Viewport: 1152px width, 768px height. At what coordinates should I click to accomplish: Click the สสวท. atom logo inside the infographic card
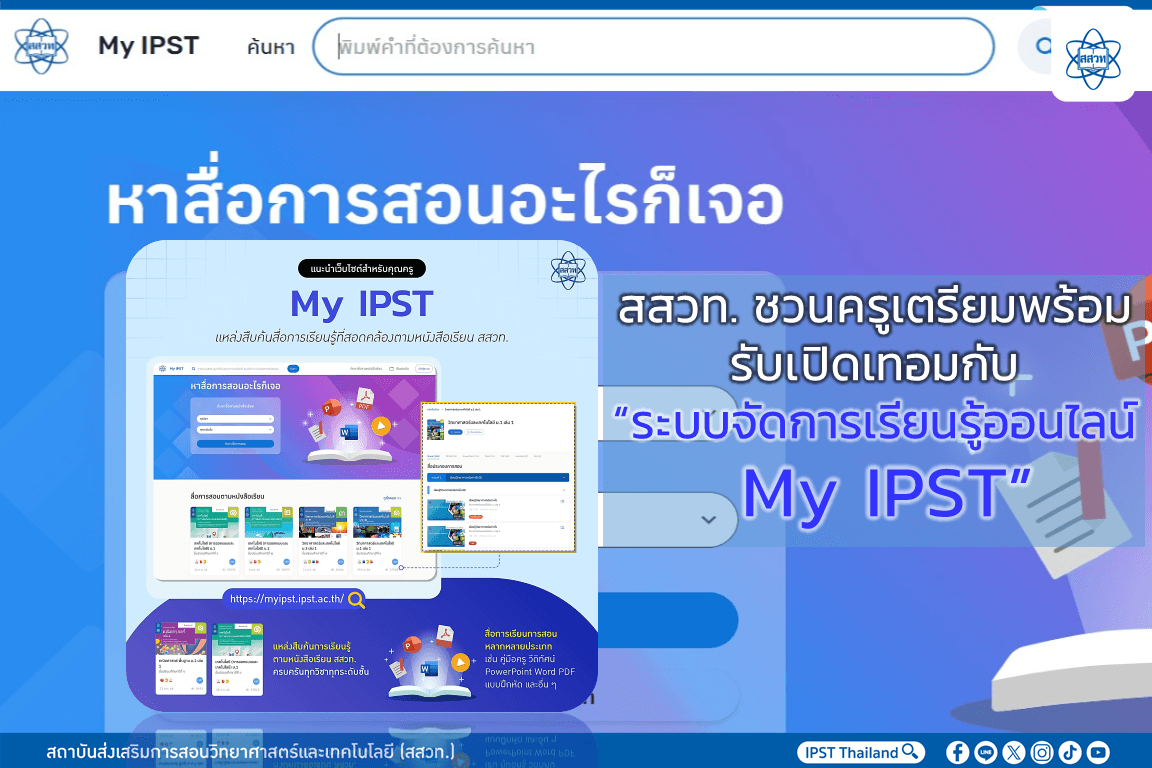(568, 270)
